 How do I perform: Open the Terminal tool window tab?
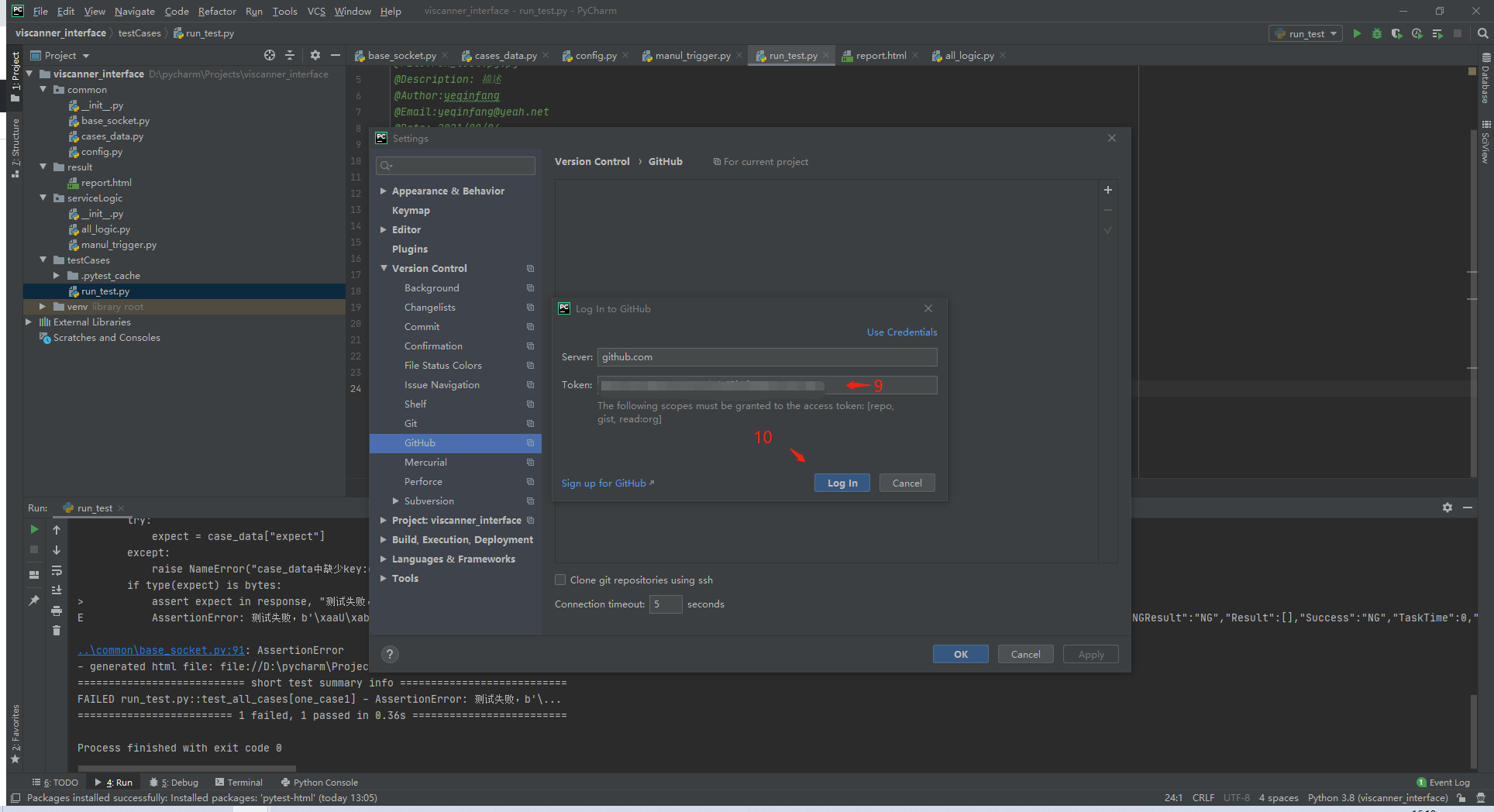coord(239,783)
